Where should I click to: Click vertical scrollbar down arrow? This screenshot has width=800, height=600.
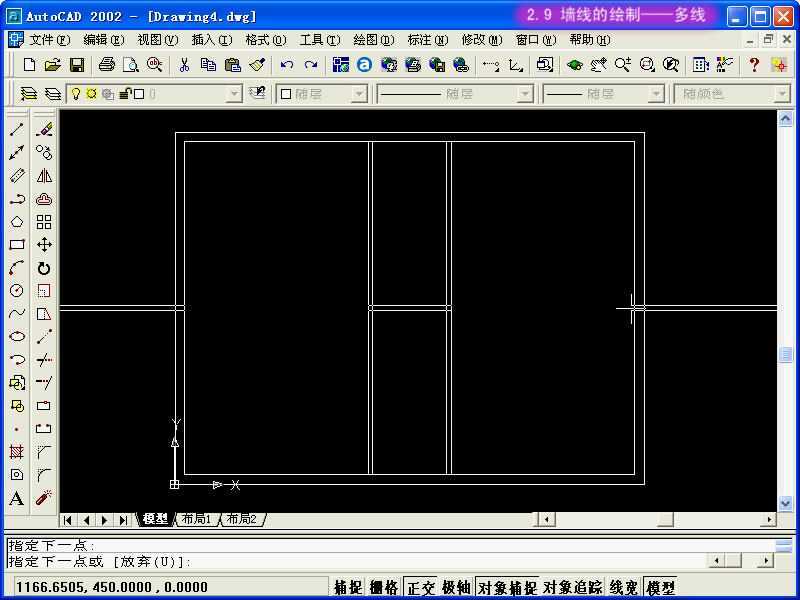click(785, 503)
